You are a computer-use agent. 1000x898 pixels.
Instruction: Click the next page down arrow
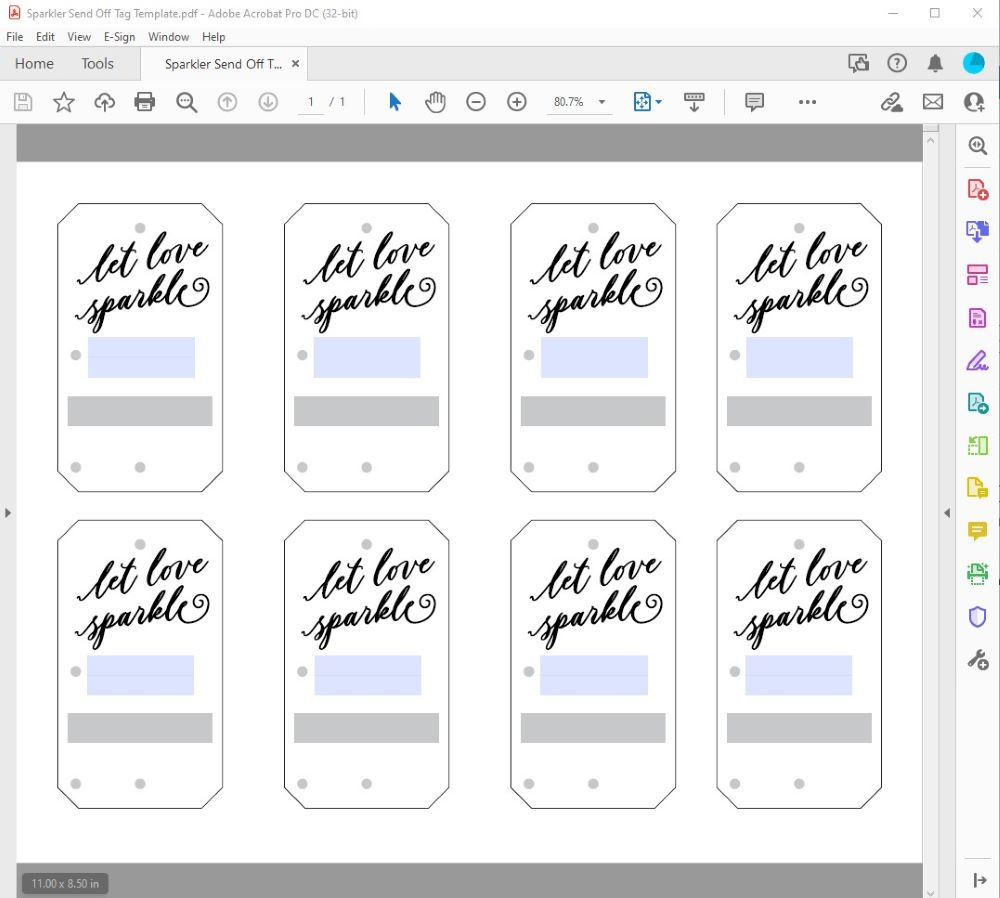267,101
